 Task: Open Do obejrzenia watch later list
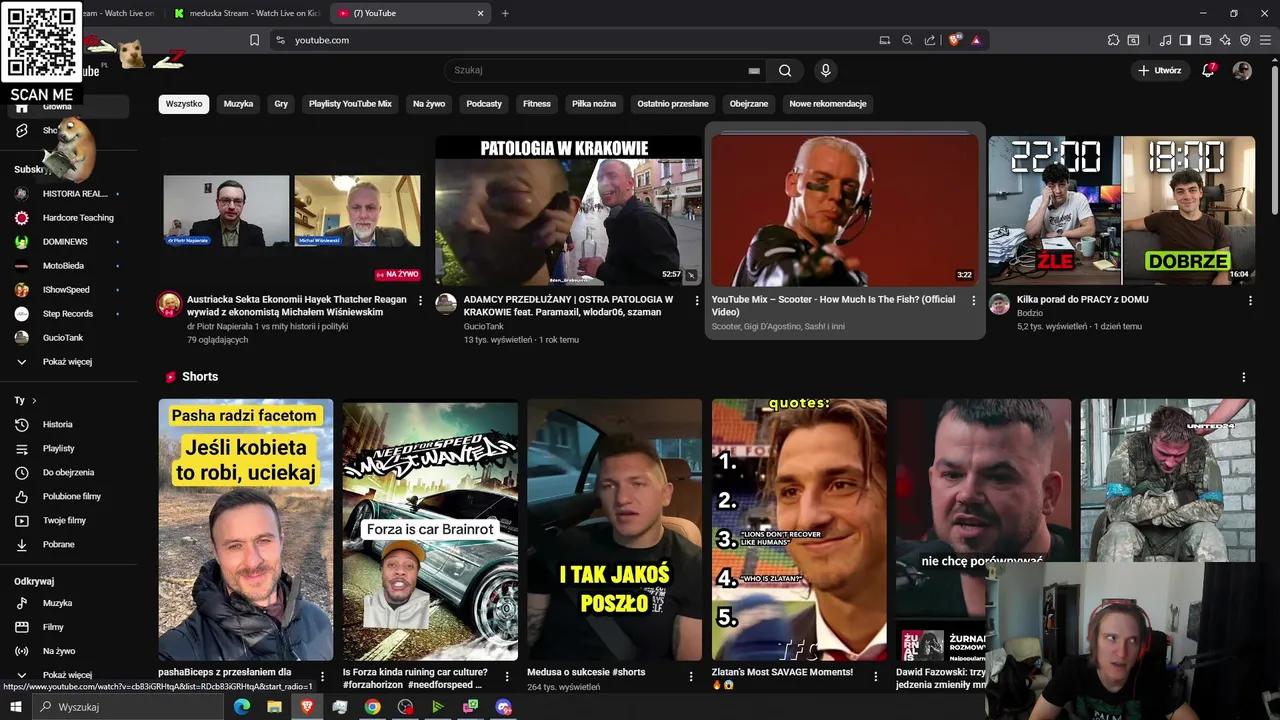click(x=69, y=472)
